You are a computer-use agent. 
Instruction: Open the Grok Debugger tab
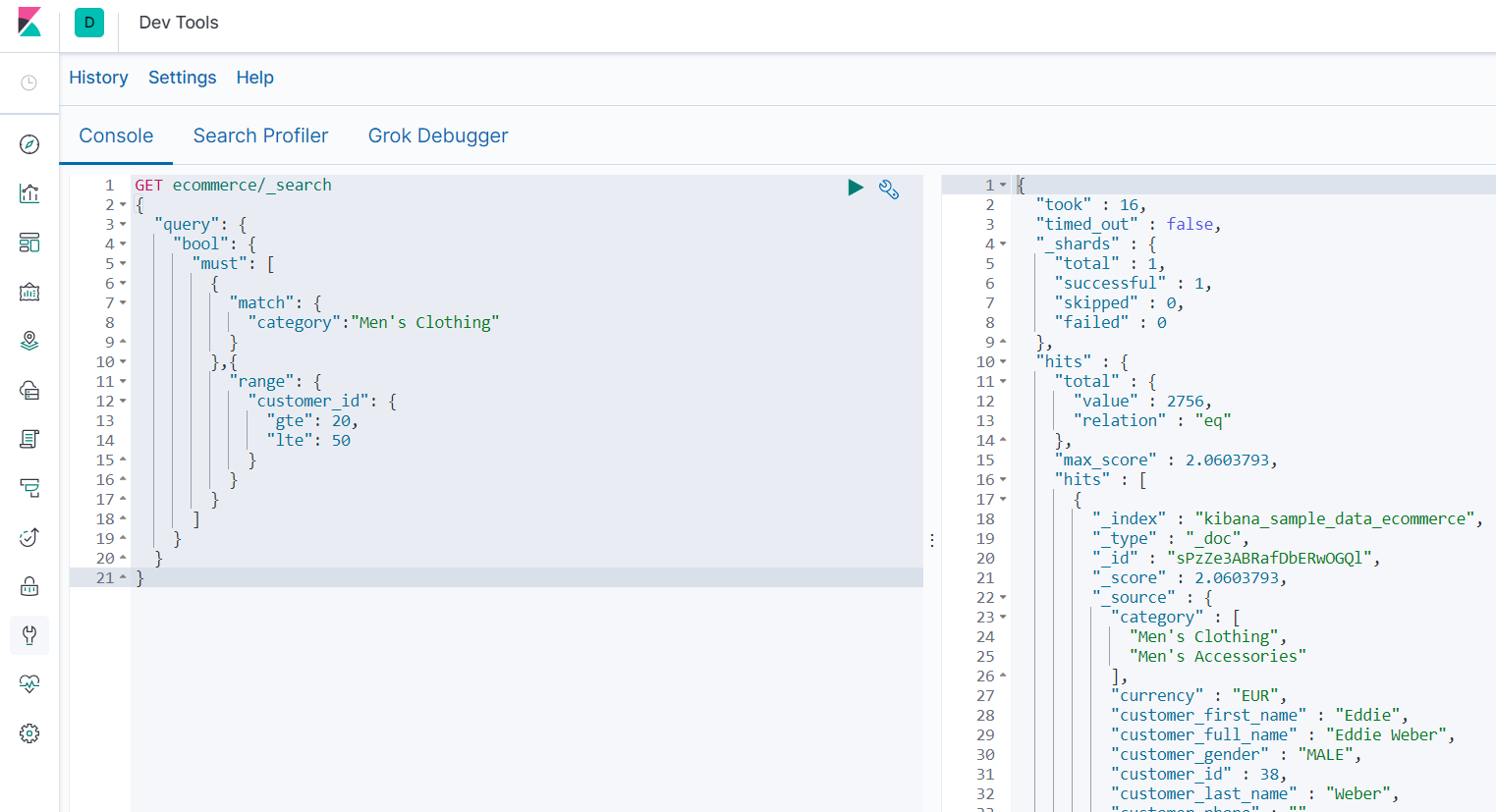pyautogui.click(x=438, y=135)
